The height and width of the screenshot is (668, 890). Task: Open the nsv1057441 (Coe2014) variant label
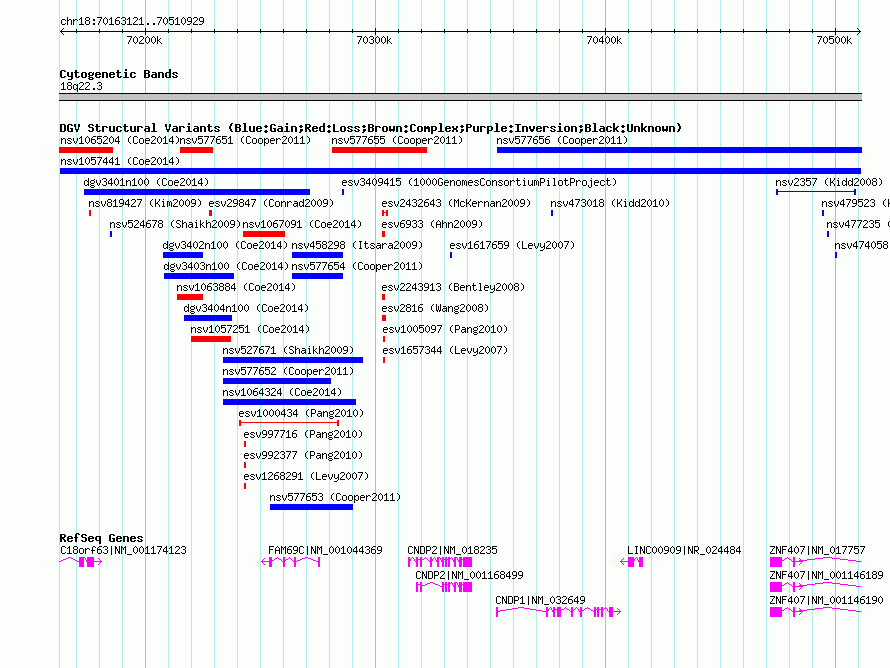(120, 161)
